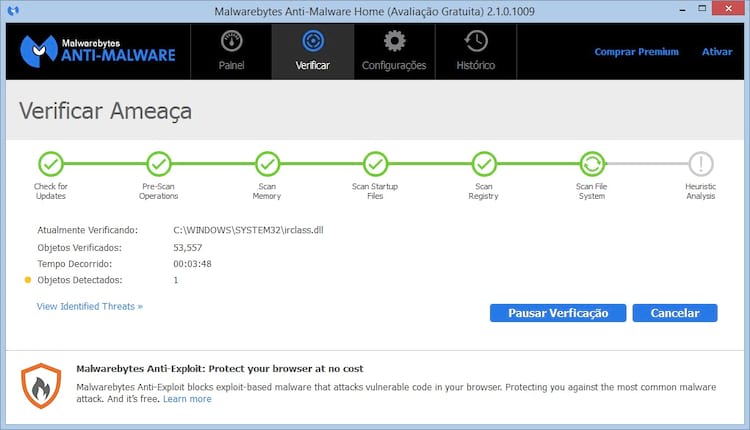Click the Pre-Scan Operations step checkmark
The image size is (750, 430).
[x=159, y=164]
